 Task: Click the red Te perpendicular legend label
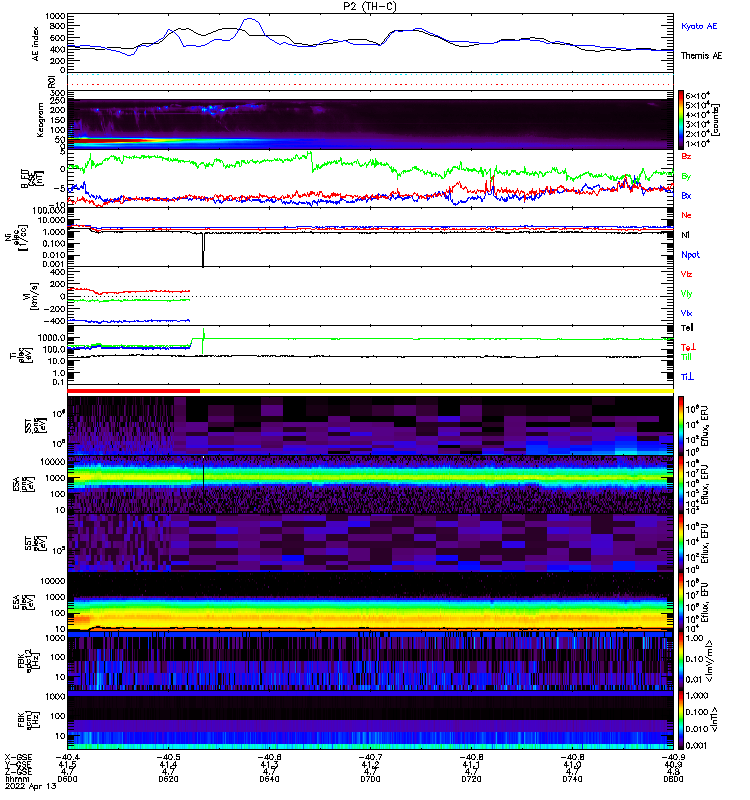pyautogui.click(x=688, y=347)
